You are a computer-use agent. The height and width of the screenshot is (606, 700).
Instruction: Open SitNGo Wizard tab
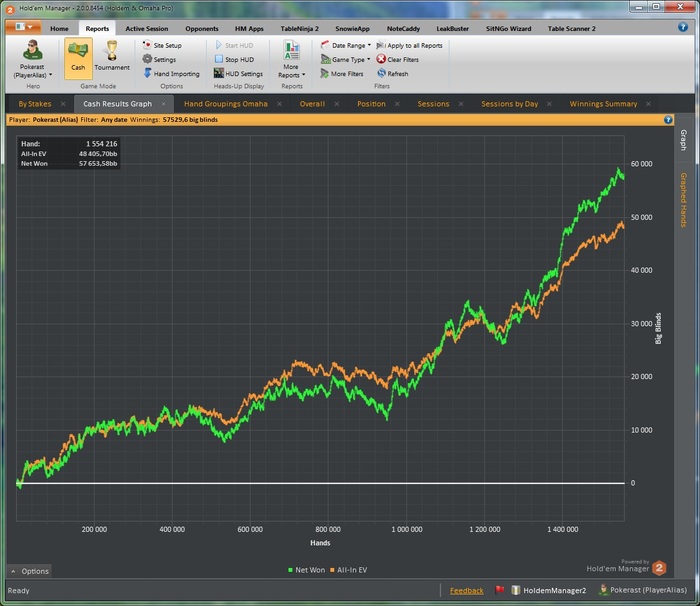(508, 29)
